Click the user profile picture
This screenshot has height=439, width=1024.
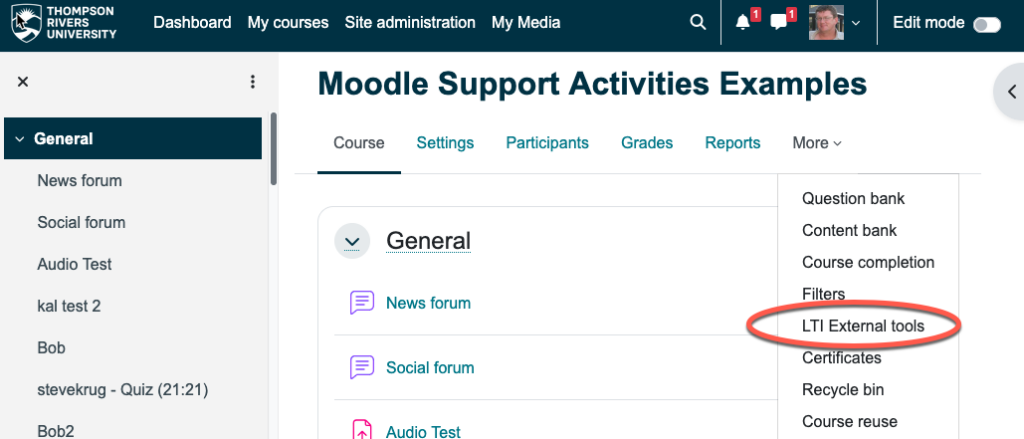pos(826,23)
